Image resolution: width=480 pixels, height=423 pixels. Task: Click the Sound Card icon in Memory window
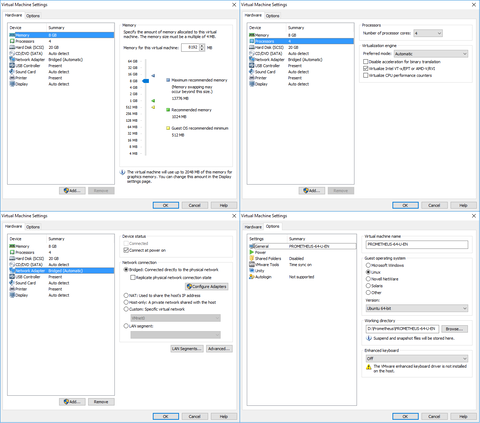(12, 72)
